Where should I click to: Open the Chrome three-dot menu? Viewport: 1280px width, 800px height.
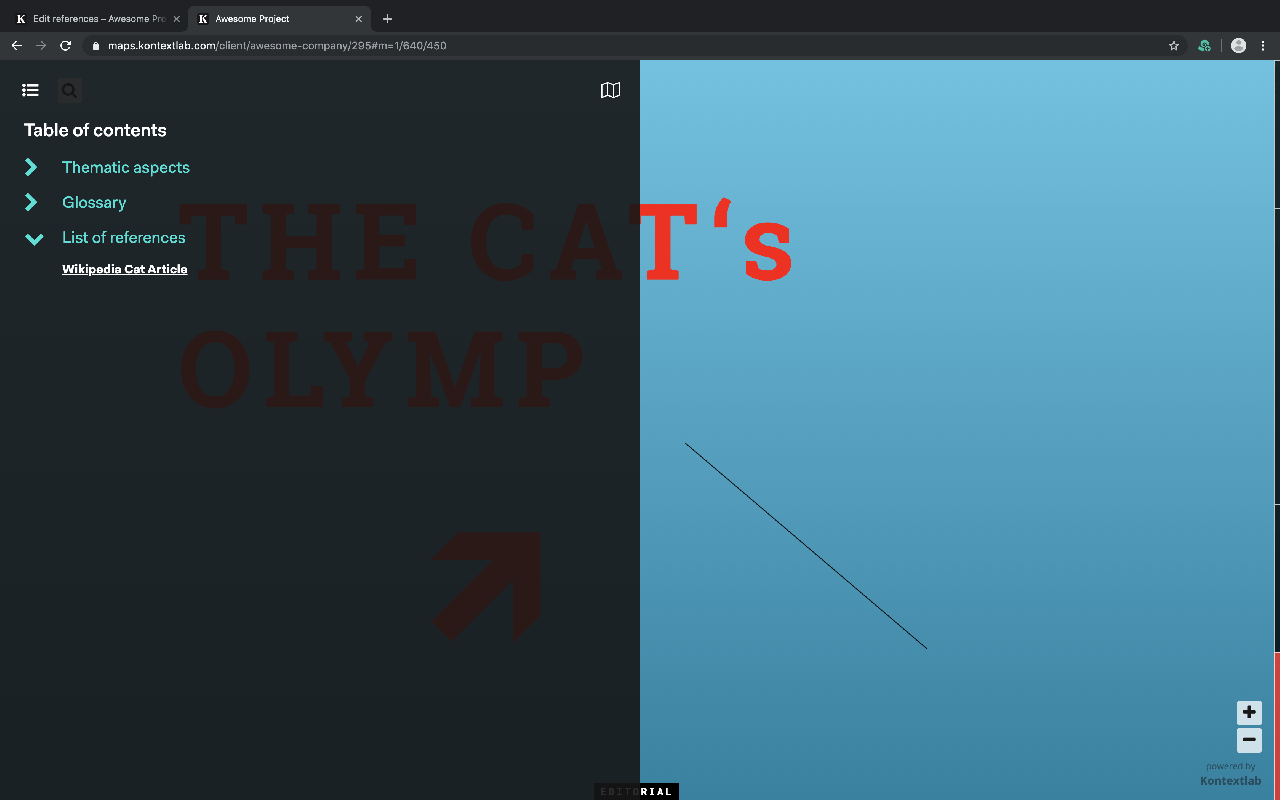click(x=1263, y=46)
